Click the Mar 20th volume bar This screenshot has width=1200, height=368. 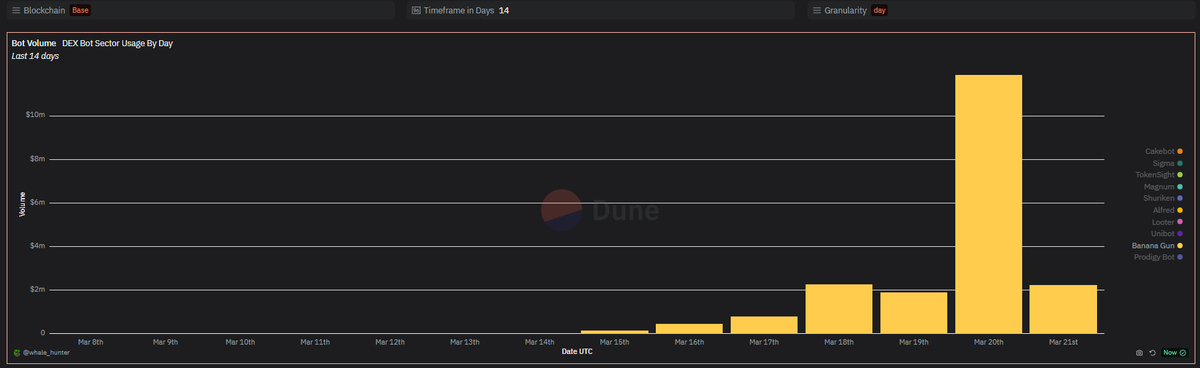click(x=988, y=204)
